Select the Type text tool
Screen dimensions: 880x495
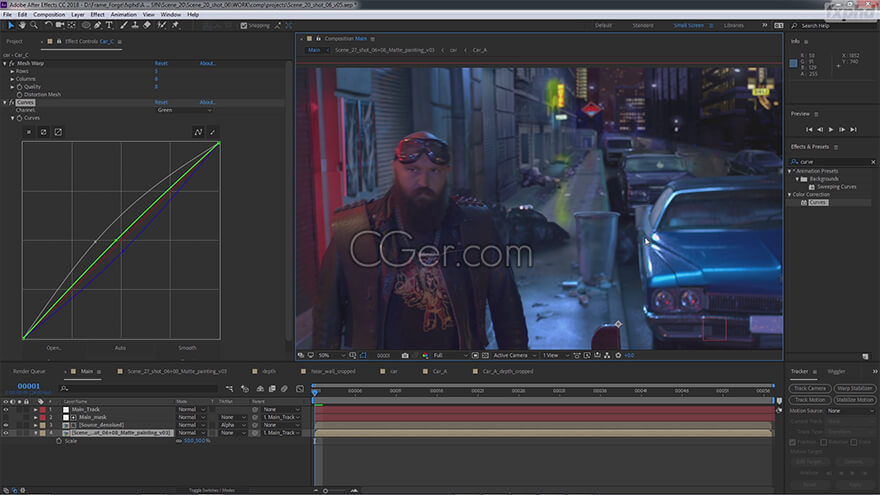click(109, 25)
